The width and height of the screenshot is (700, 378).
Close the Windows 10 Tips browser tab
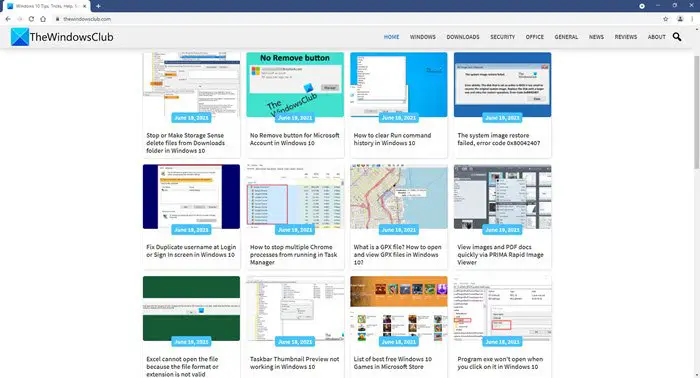84,6
